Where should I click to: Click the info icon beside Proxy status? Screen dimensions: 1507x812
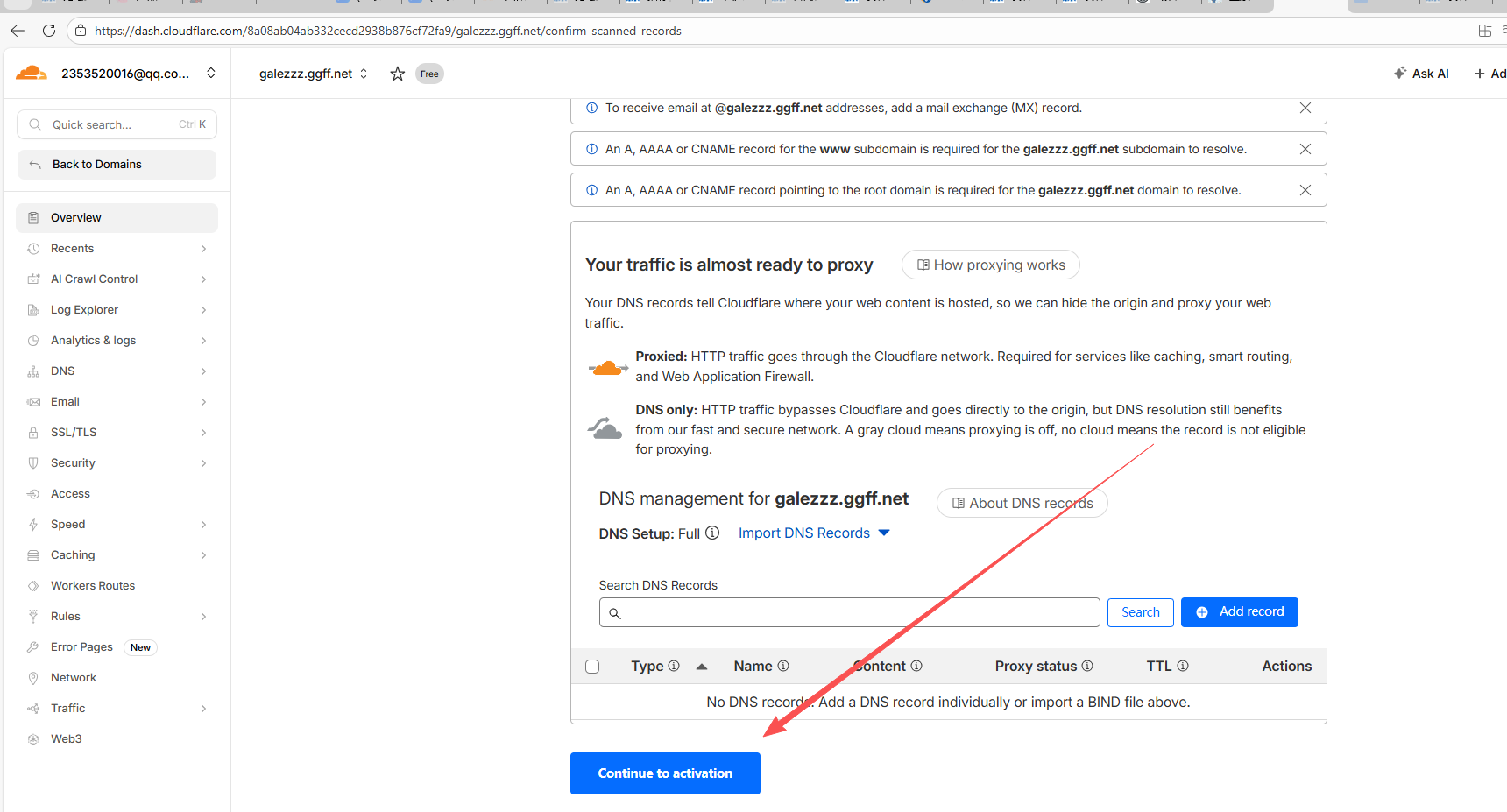click(x=1087, y=666)
